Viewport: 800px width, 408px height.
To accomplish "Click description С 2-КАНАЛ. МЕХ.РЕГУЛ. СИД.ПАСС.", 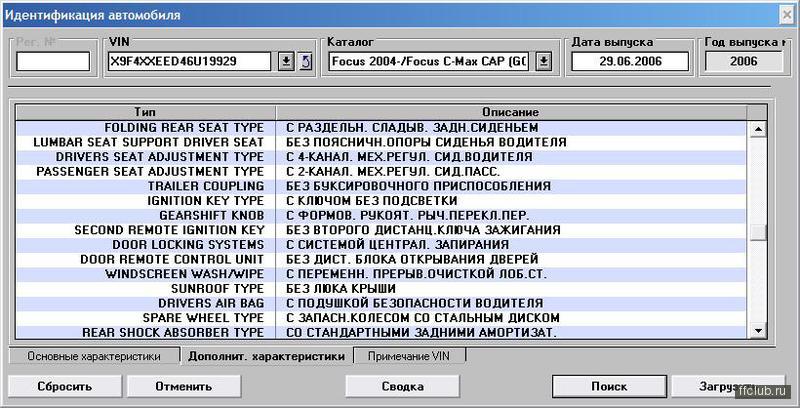I will pos(393,171).
